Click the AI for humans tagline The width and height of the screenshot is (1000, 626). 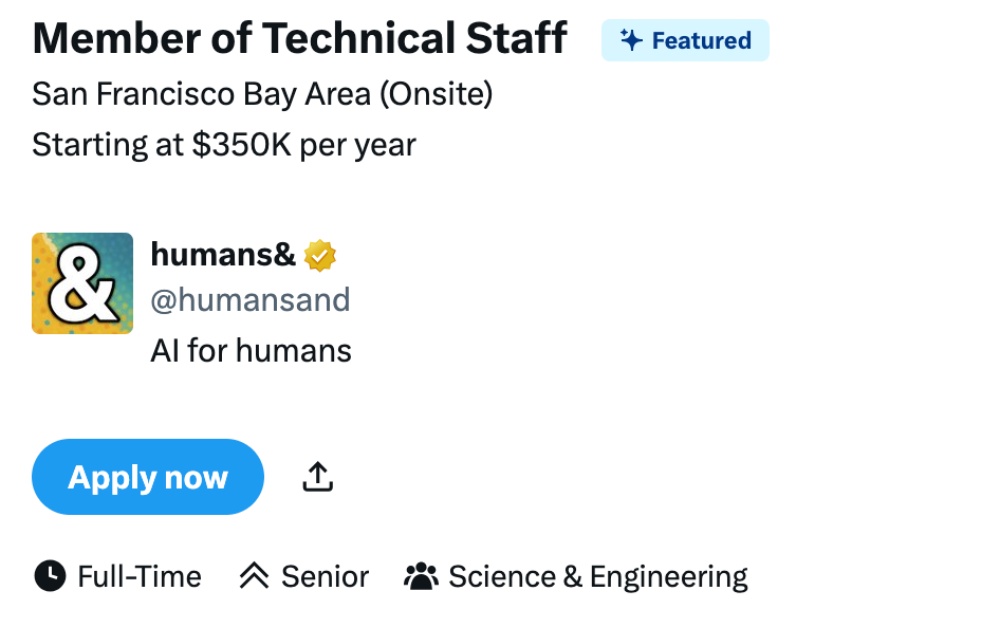coord(251,351)
